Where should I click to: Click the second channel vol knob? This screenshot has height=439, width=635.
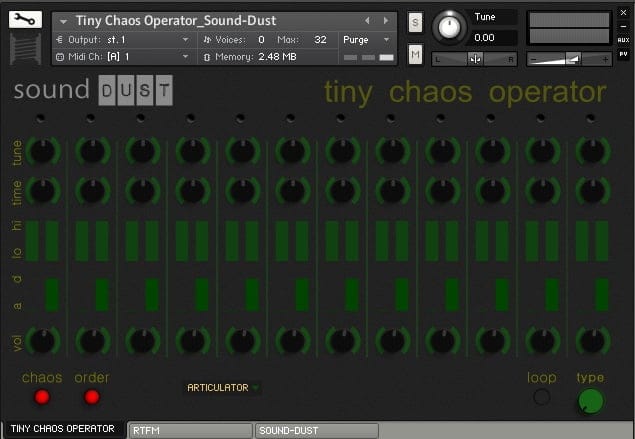(x=93, y=341)
